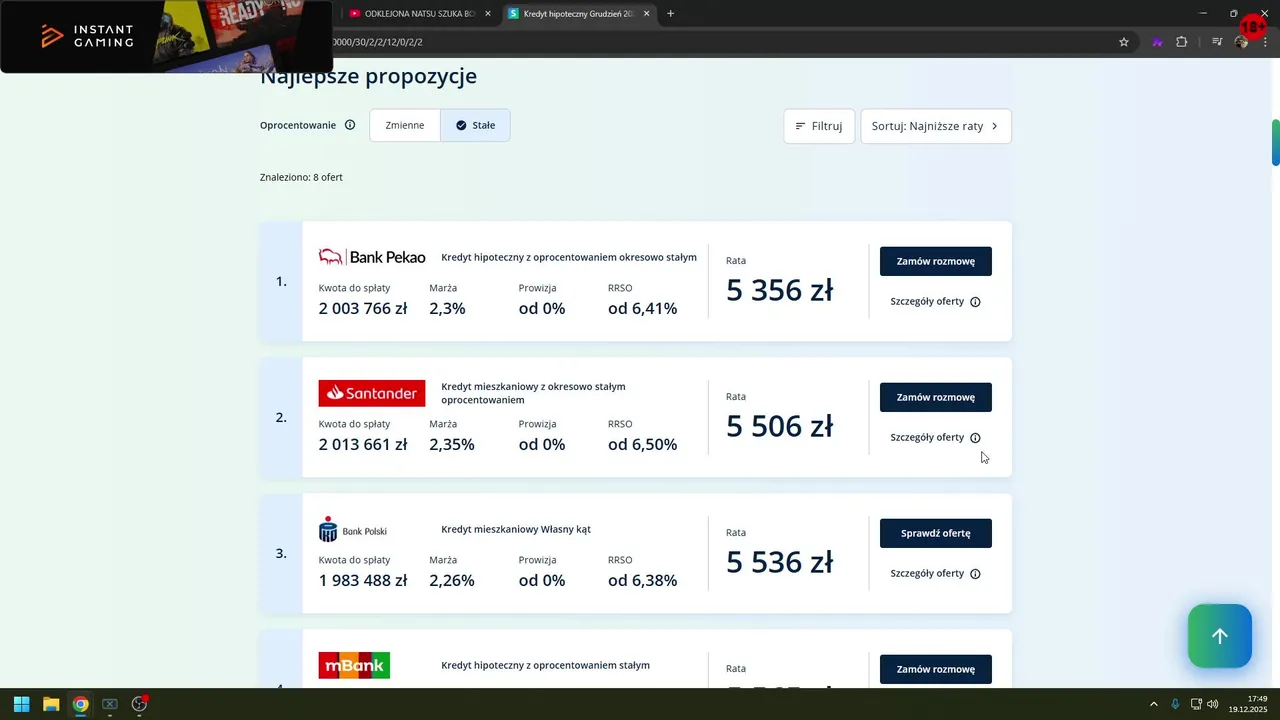Click Santander rate 5 506 zł
Viewport: 1280px width, 720px height.
tap(780, 426)
